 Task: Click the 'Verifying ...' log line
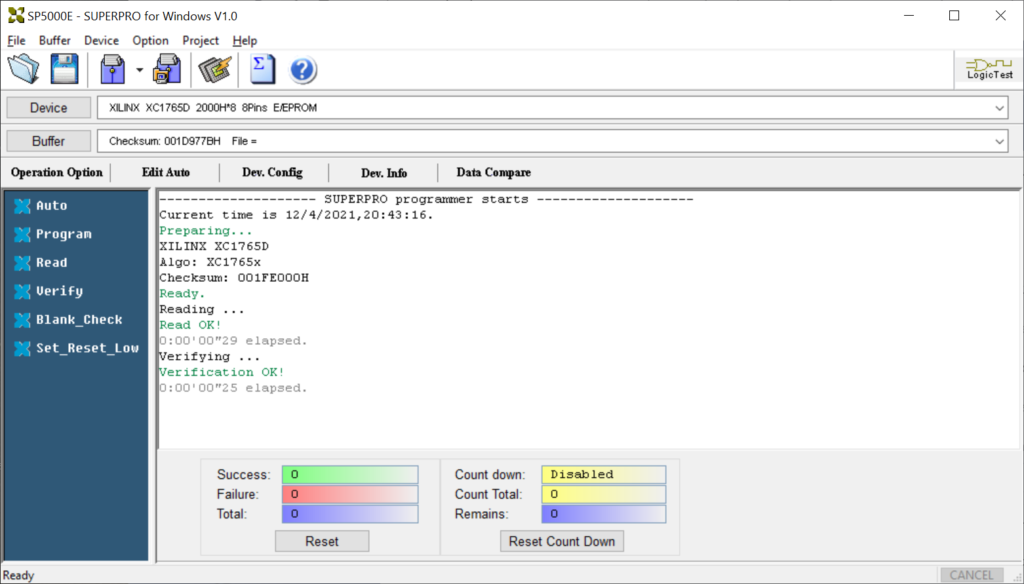click(210, 356)
